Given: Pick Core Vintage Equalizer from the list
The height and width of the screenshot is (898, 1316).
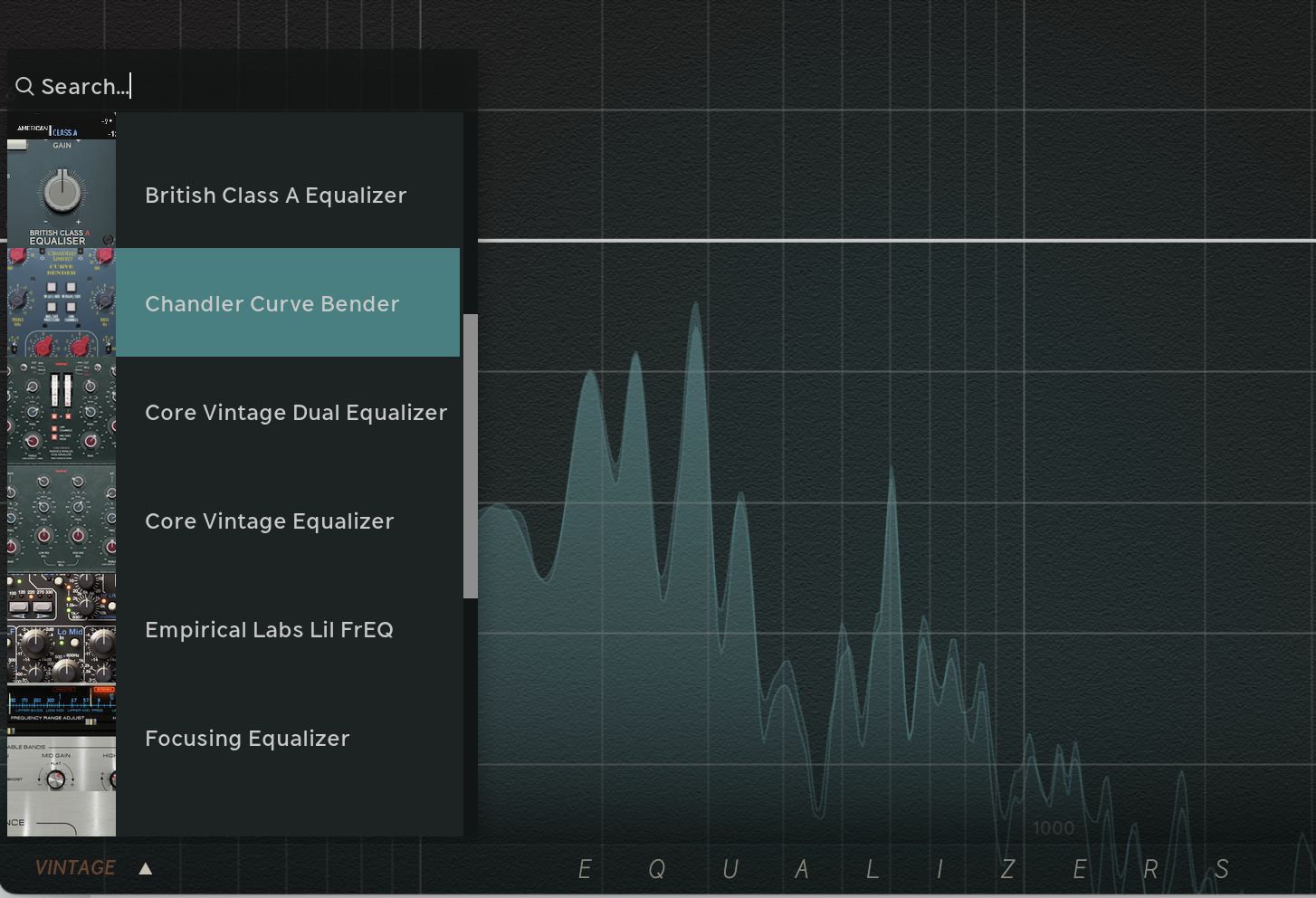Looking at the screenshot, I should [x=269, y=521].
